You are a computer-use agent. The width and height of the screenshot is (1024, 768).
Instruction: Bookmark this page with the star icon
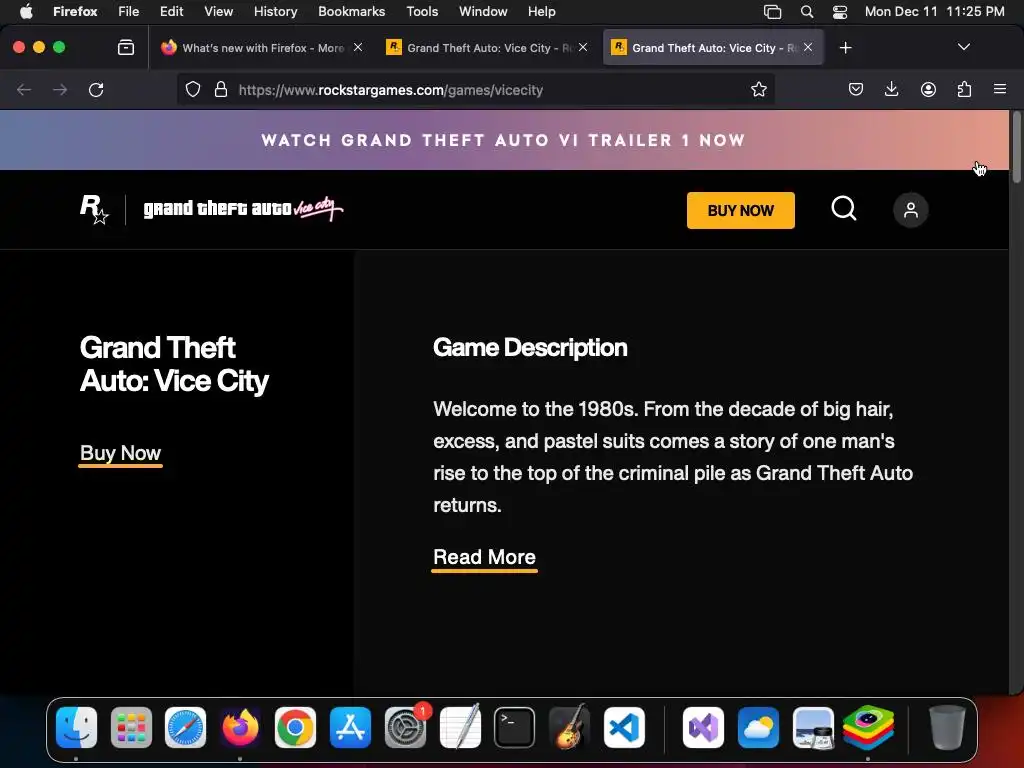758,89
